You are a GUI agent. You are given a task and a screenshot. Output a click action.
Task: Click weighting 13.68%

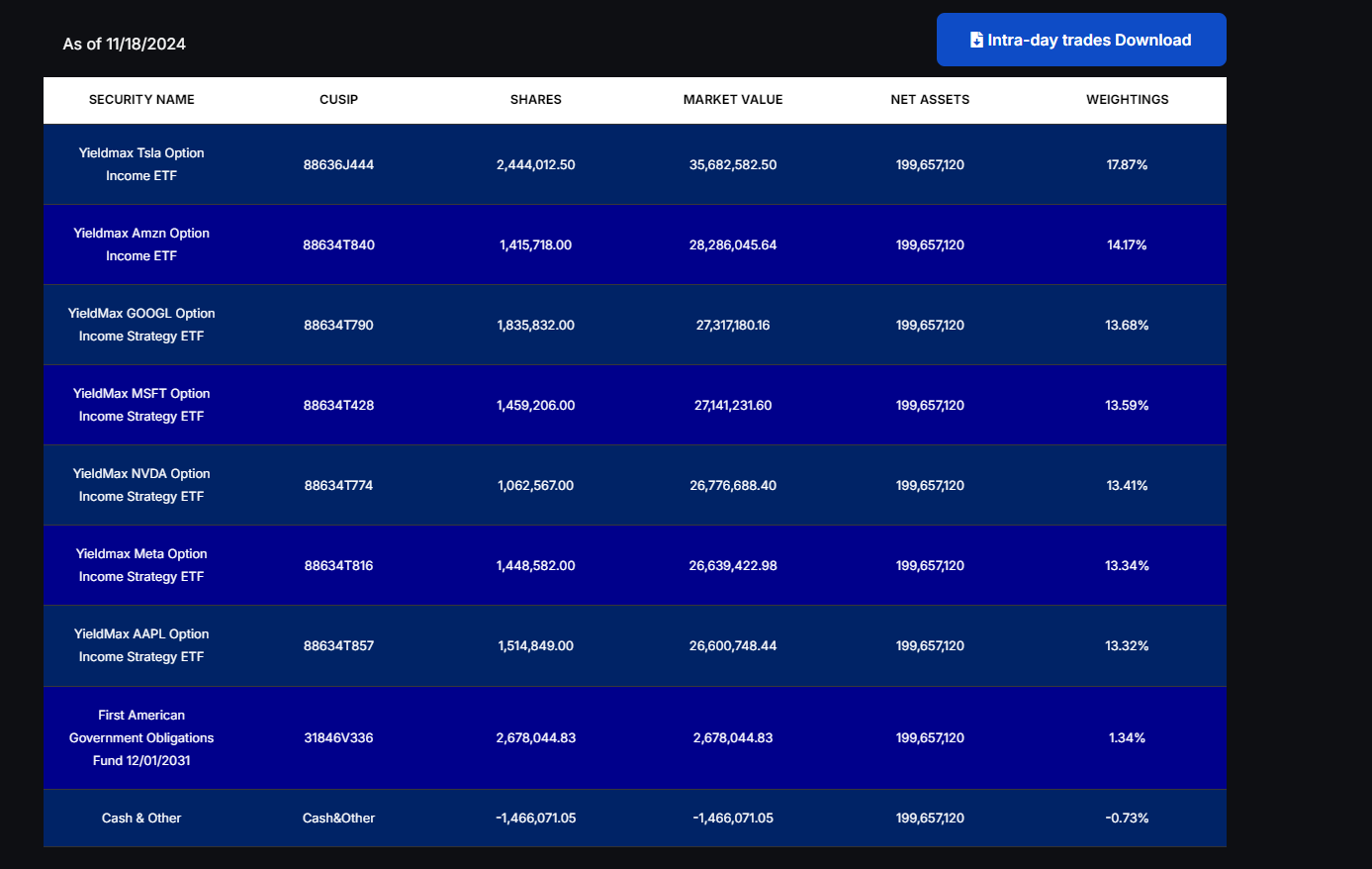1127,325
